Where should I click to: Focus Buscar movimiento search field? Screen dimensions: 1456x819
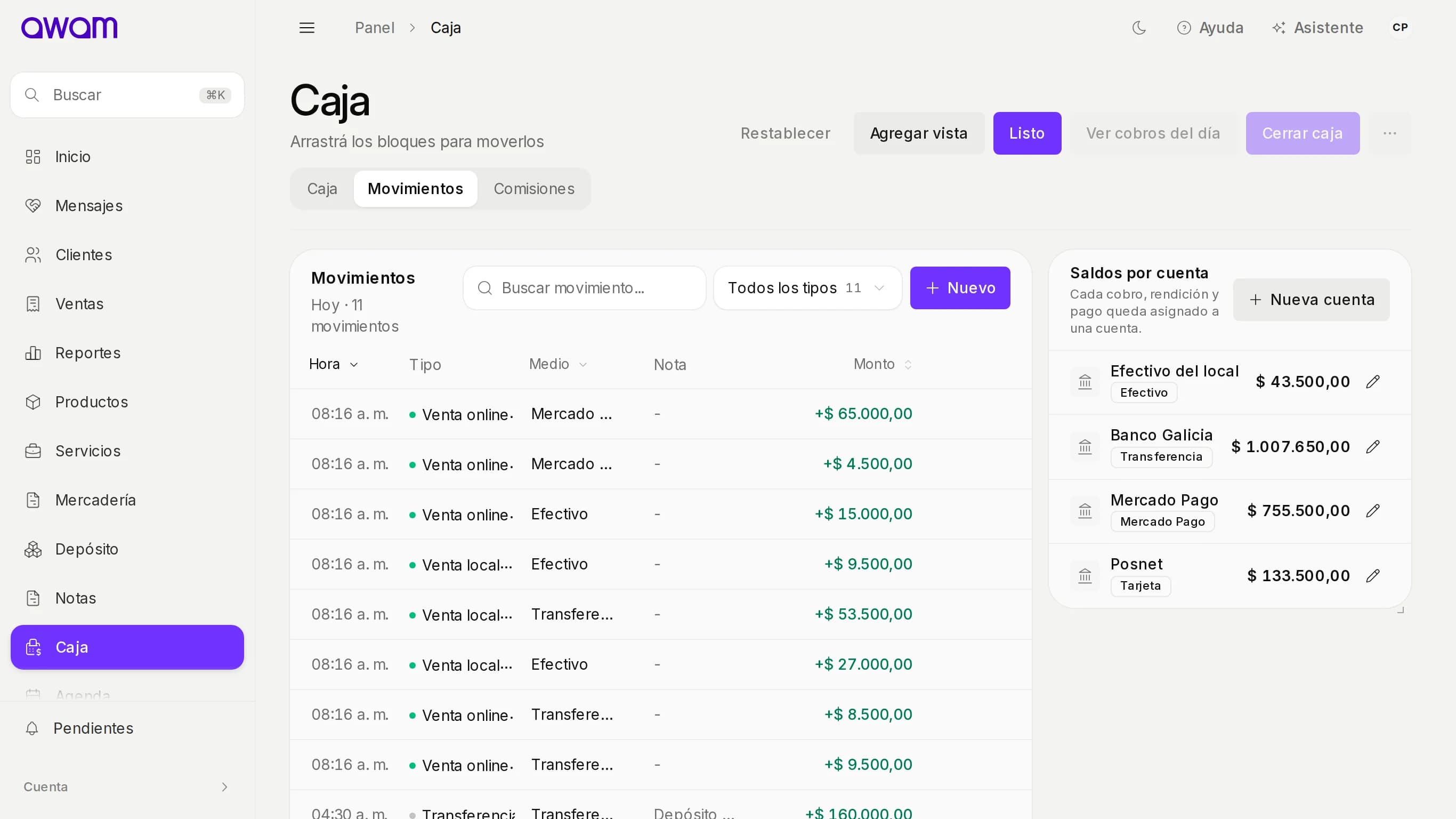point(585,288)
